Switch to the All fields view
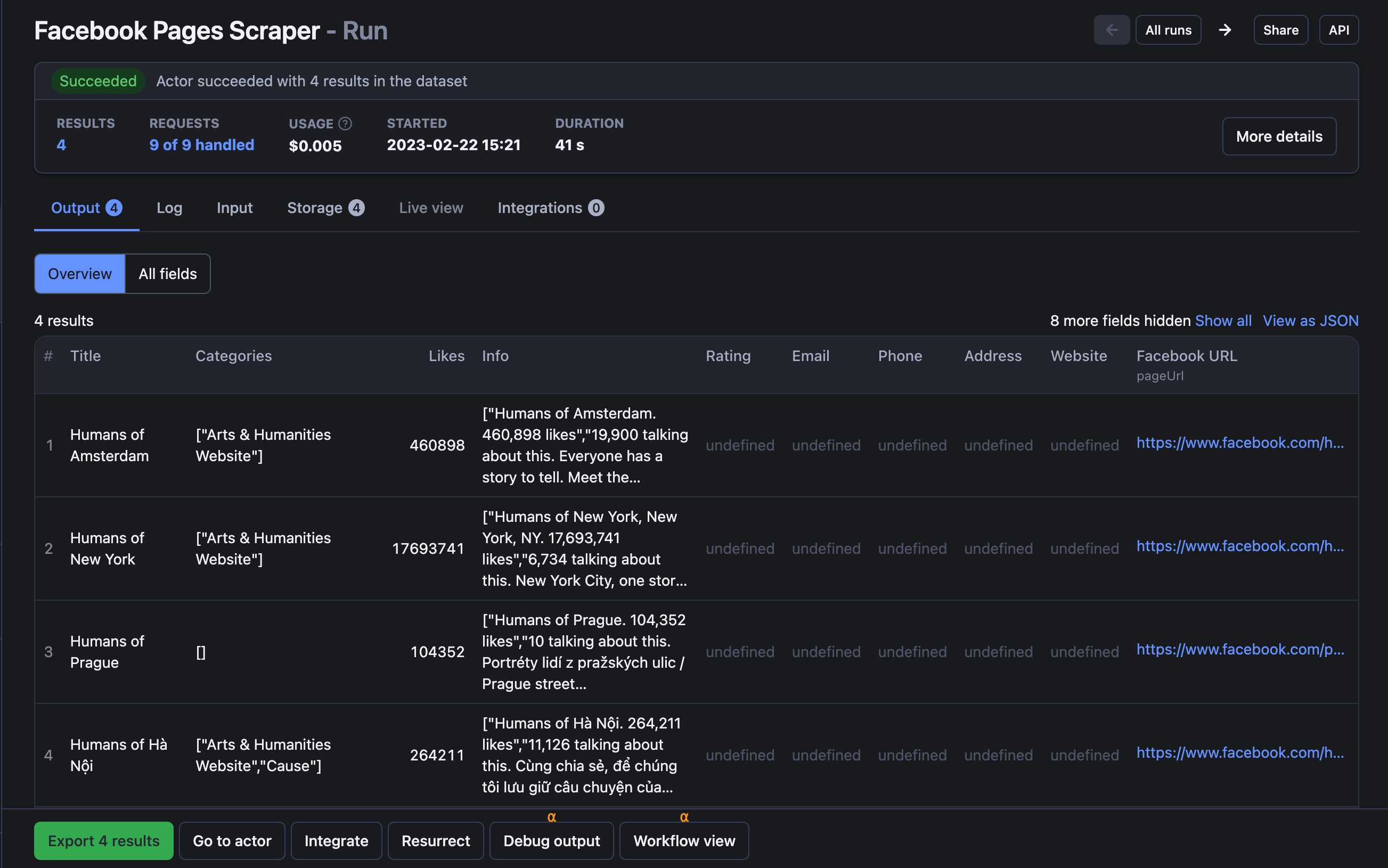 pos(167,273)
